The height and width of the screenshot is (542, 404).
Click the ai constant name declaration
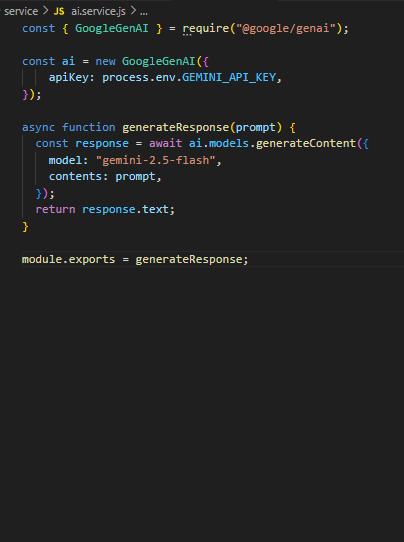[x=68, y=61]
